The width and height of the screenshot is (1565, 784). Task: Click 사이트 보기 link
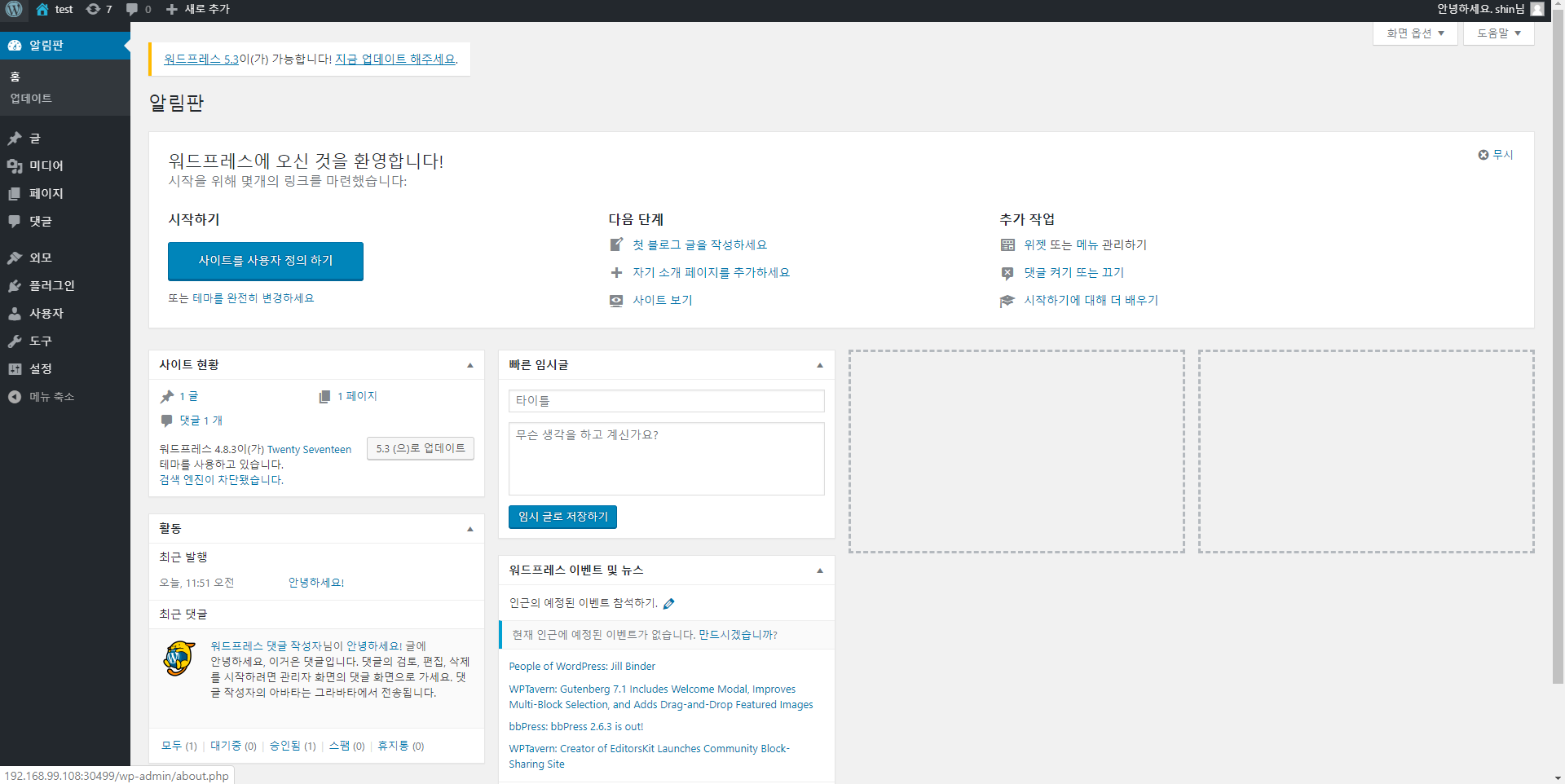tap(663, 301)
